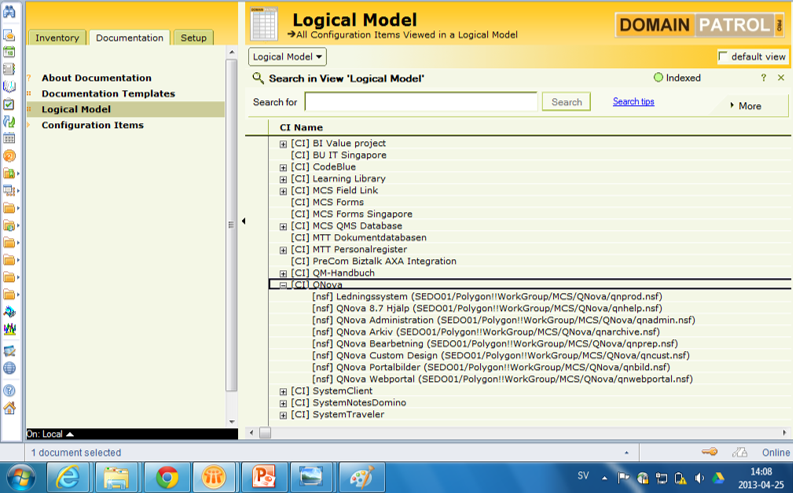Click the blue globe browser icon in sidebar

9,368
